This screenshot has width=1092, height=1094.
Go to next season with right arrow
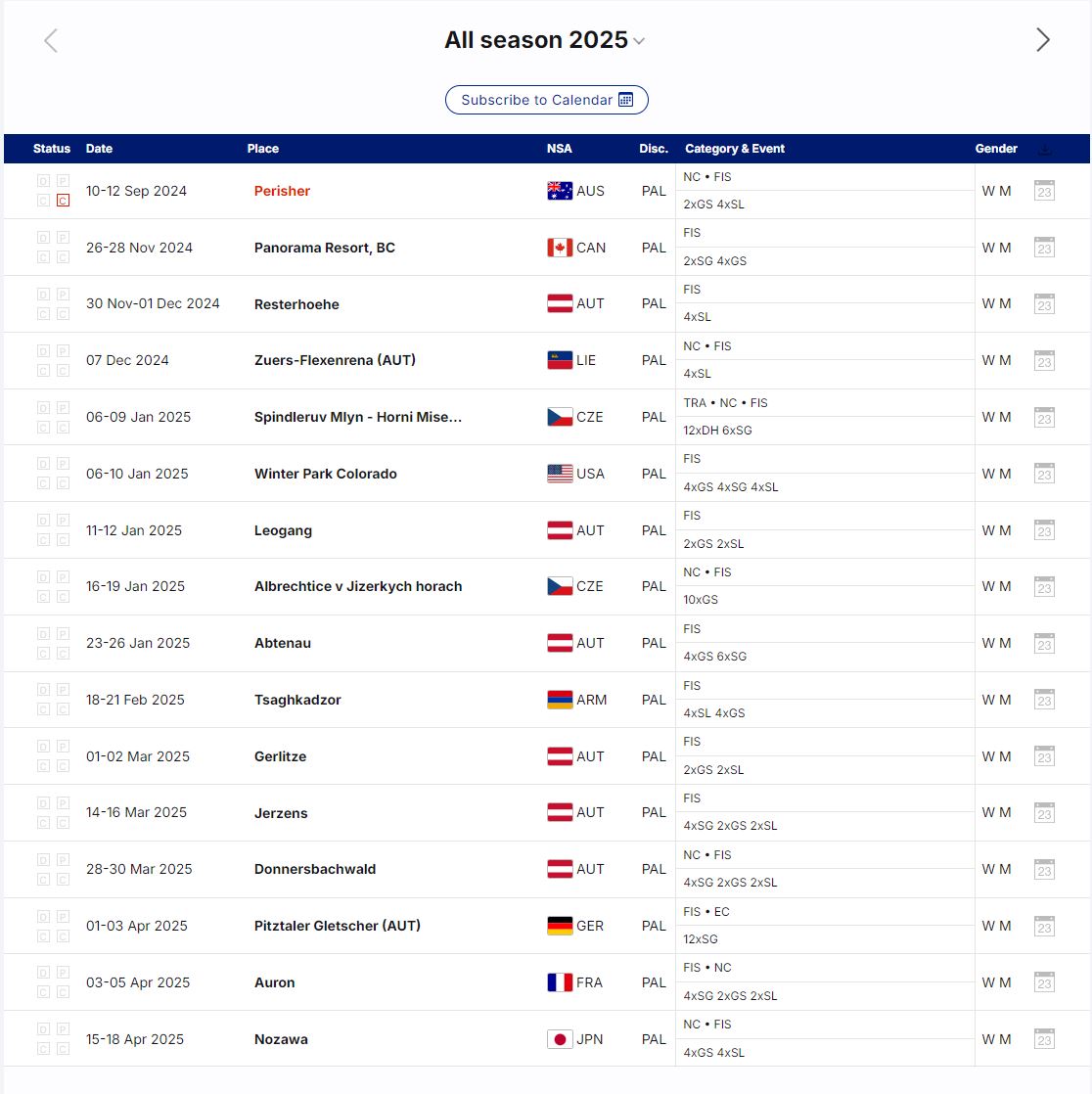[x=1042, y=40]
